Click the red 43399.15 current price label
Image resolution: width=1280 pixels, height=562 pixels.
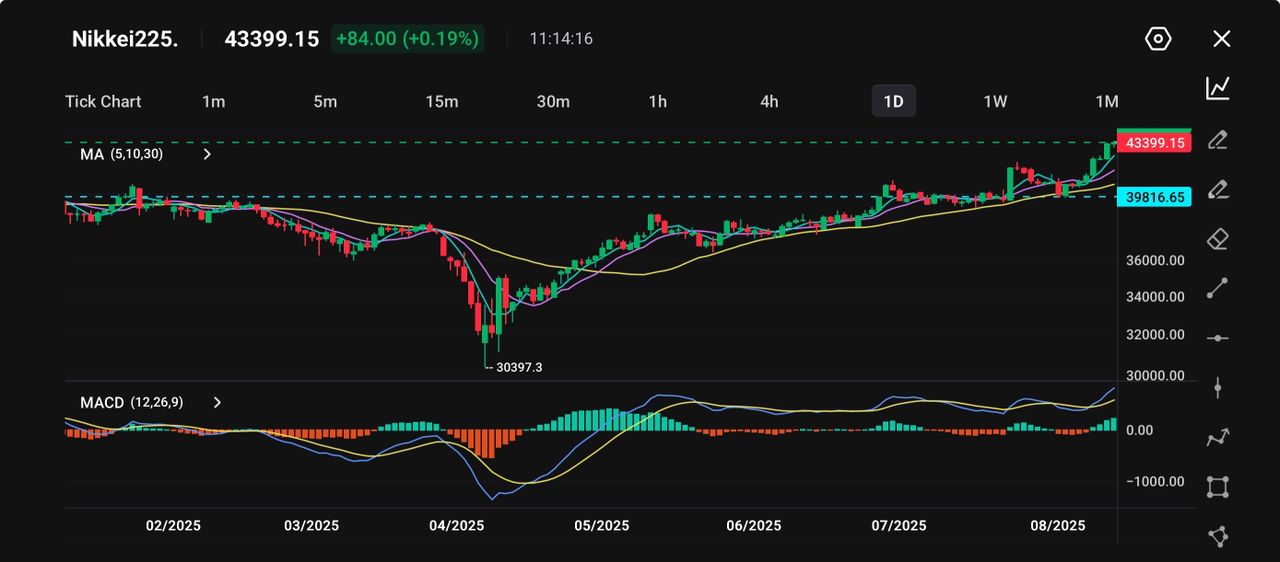1154,143
